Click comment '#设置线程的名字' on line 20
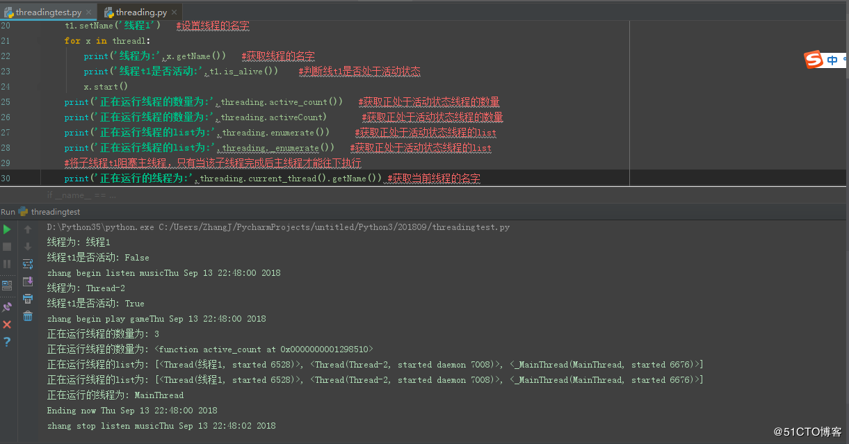The image size is (849, 444). tap(213, 25)
